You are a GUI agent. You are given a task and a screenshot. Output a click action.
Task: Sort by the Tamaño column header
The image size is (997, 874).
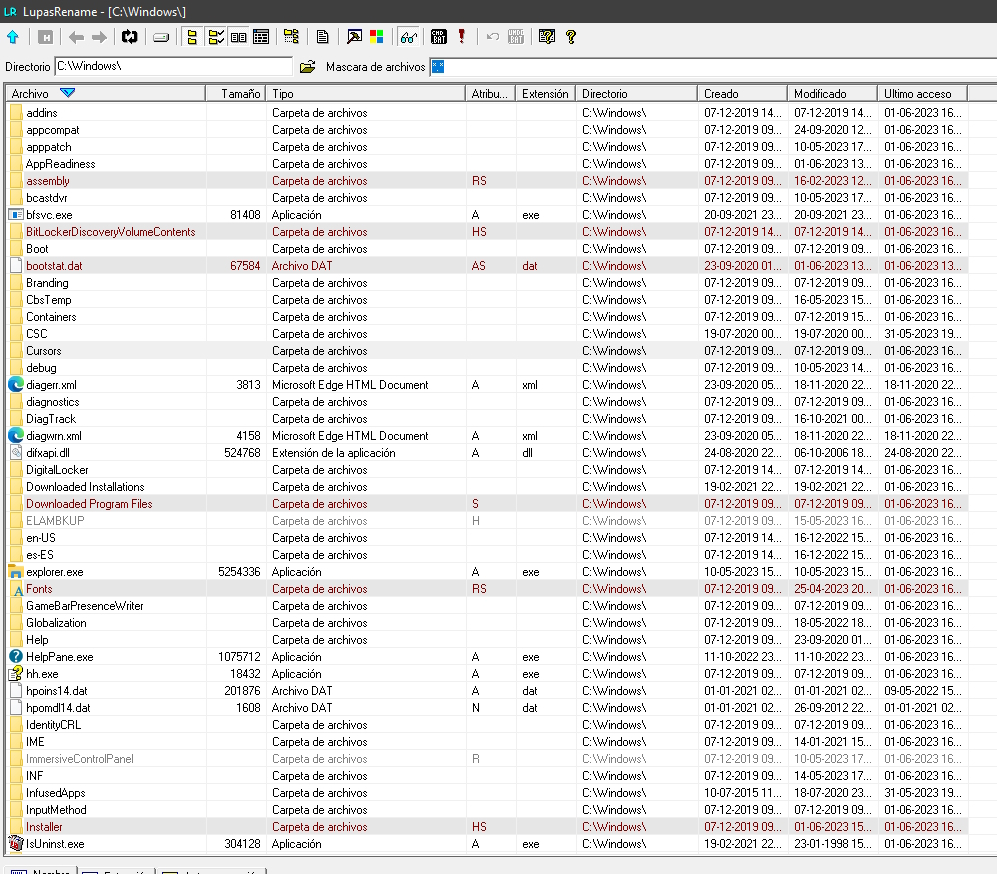(235, 93)
